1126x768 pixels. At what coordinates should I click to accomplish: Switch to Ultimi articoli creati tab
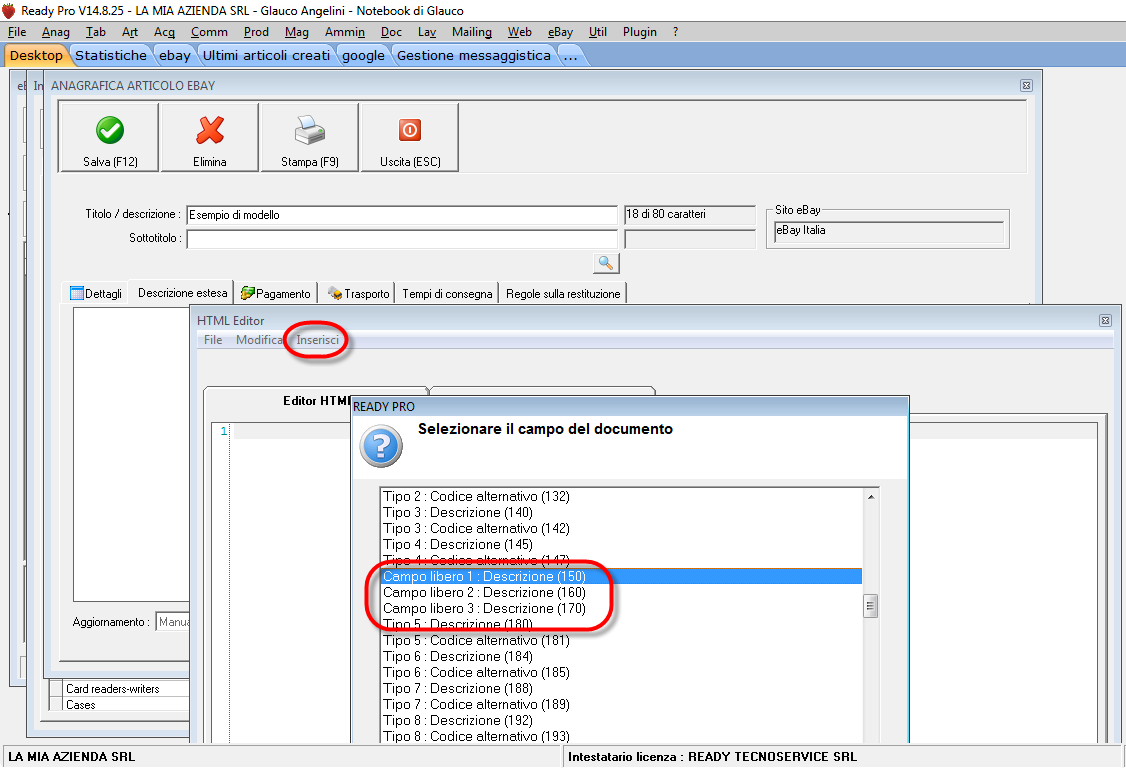266,55
